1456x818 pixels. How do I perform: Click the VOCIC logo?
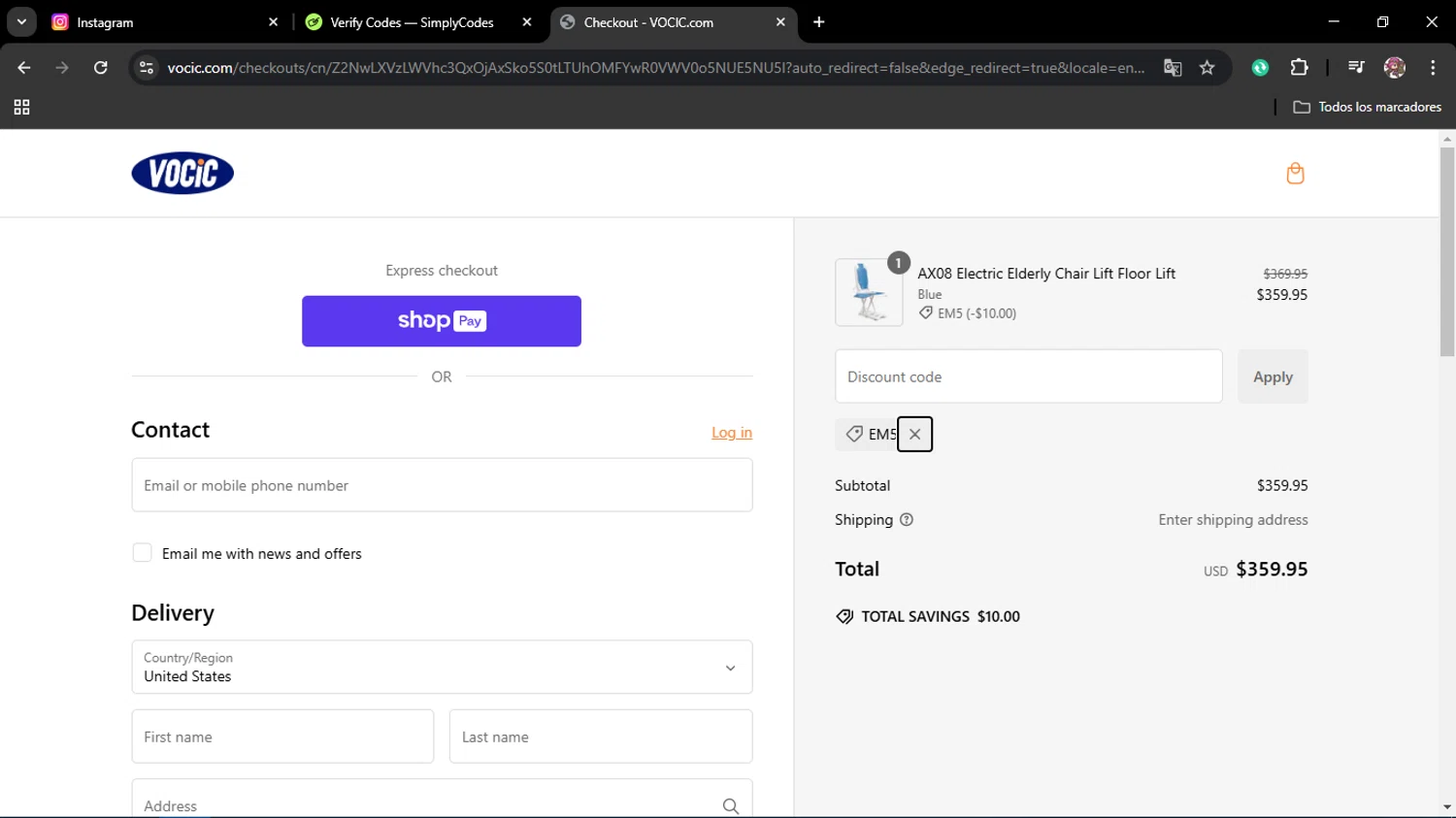point(182,173)
